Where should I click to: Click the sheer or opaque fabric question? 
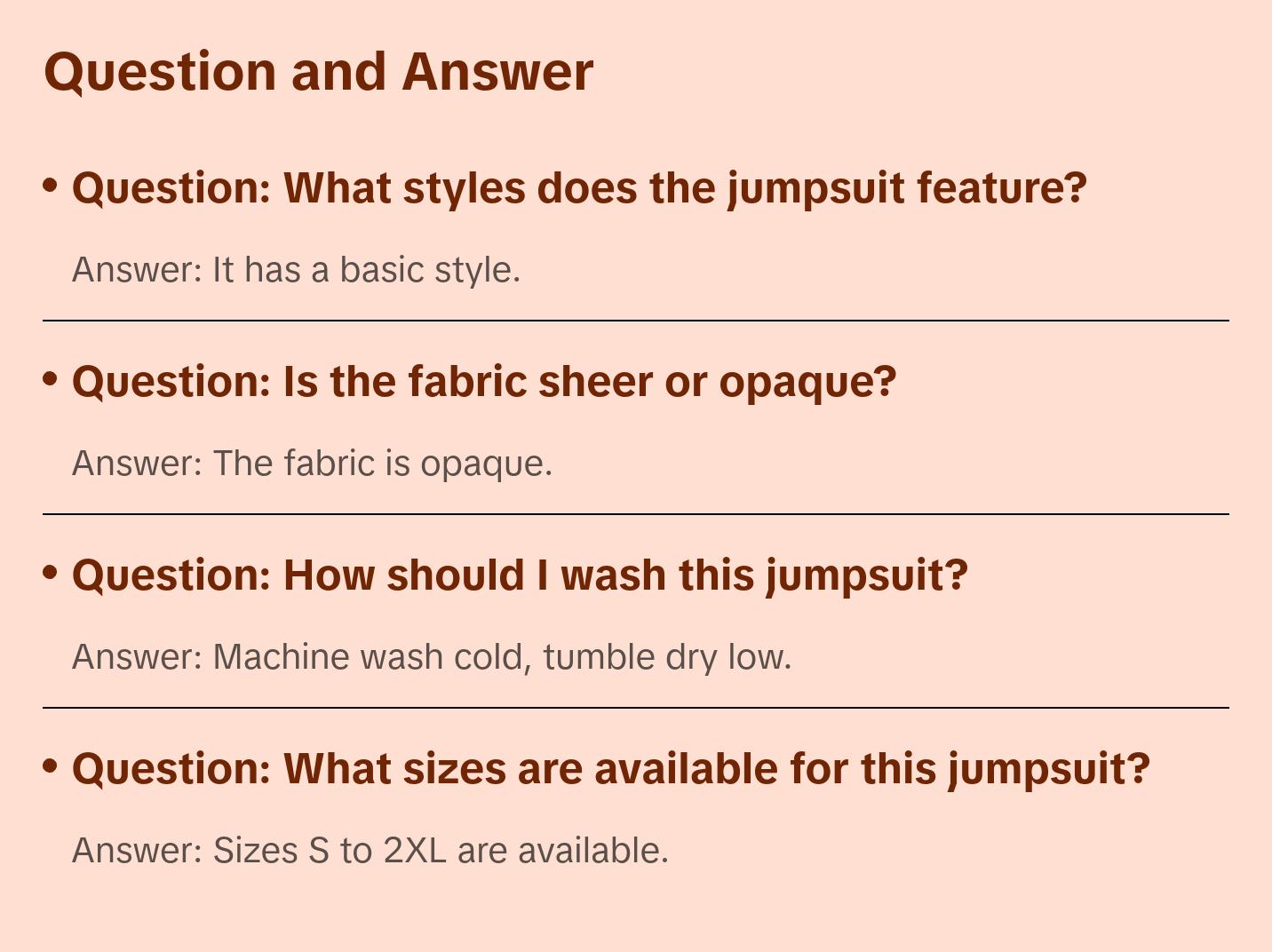pos(484,382)
